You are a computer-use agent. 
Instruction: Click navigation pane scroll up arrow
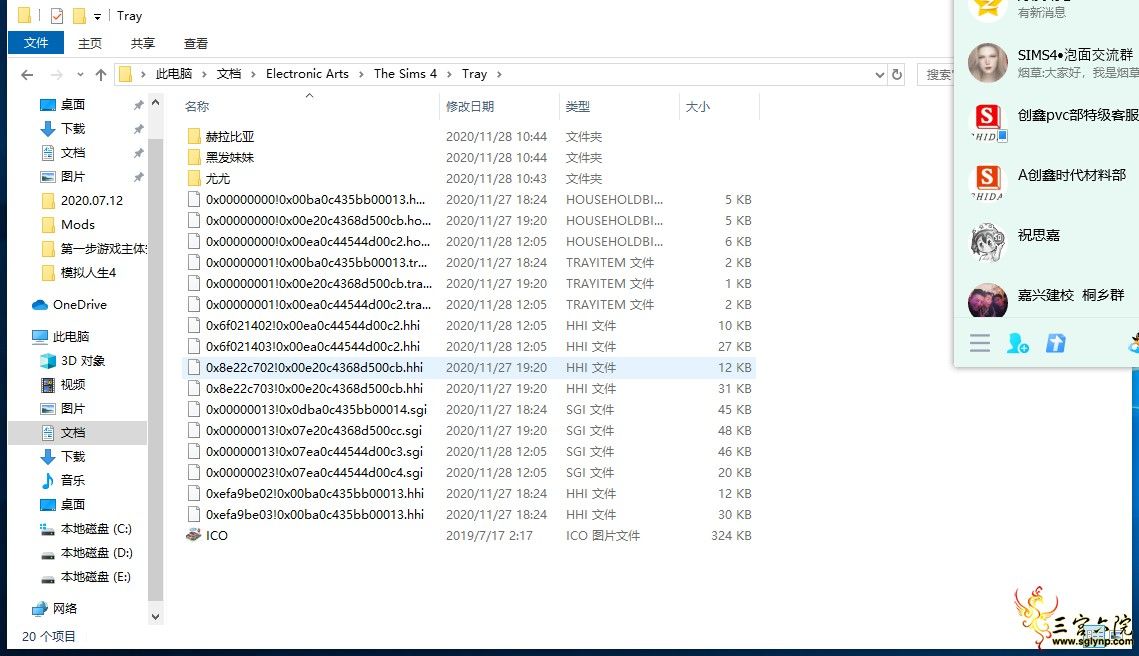coord(155,103)
